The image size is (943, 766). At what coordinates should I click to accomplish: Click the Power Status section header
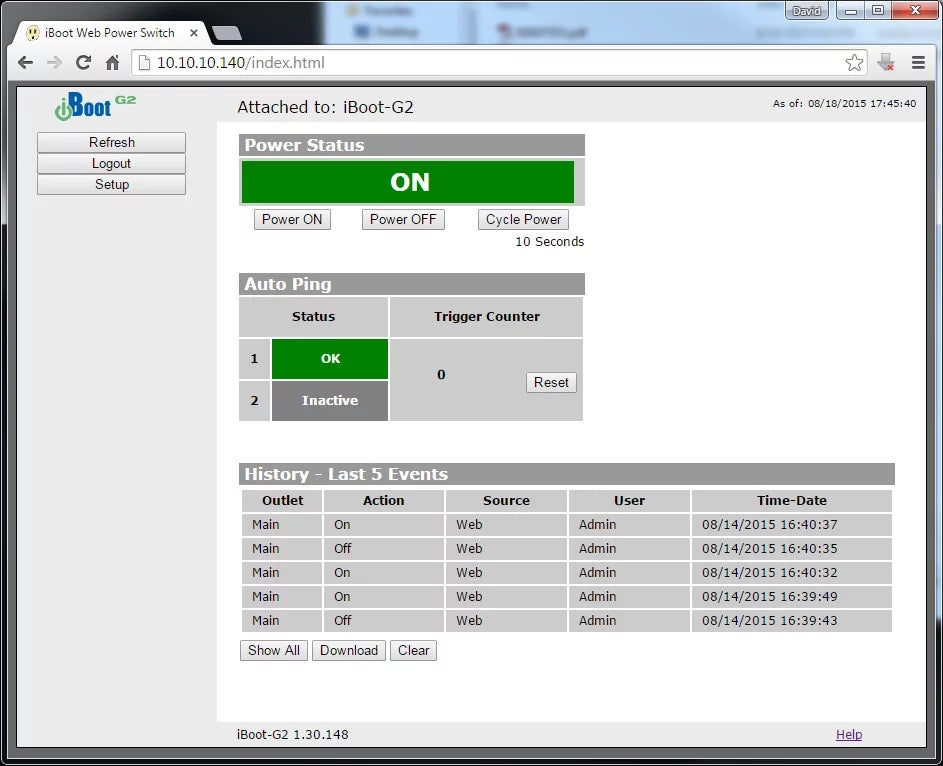pos(412,145)
